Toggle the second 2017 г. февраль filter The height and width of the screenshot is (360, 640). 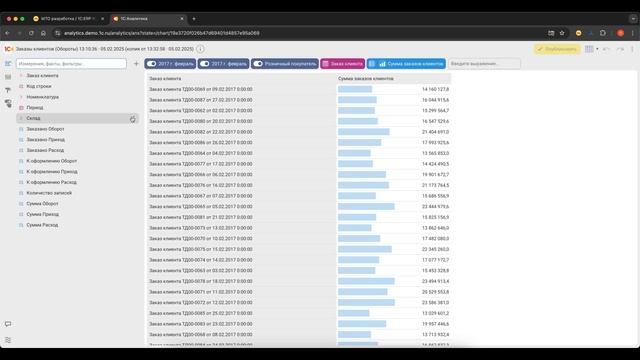tap(204, 64)
